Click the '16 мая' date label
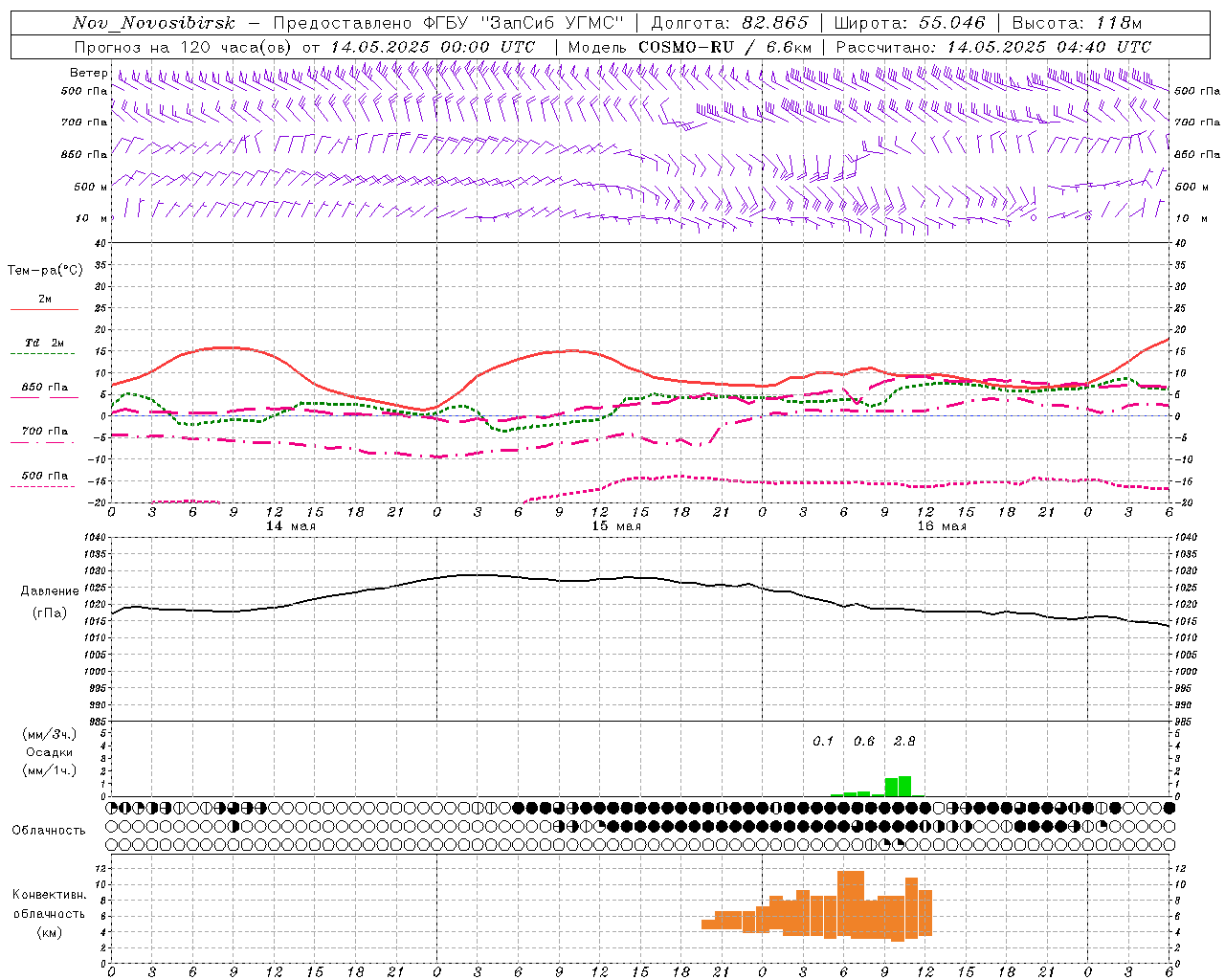 (942, 526)
